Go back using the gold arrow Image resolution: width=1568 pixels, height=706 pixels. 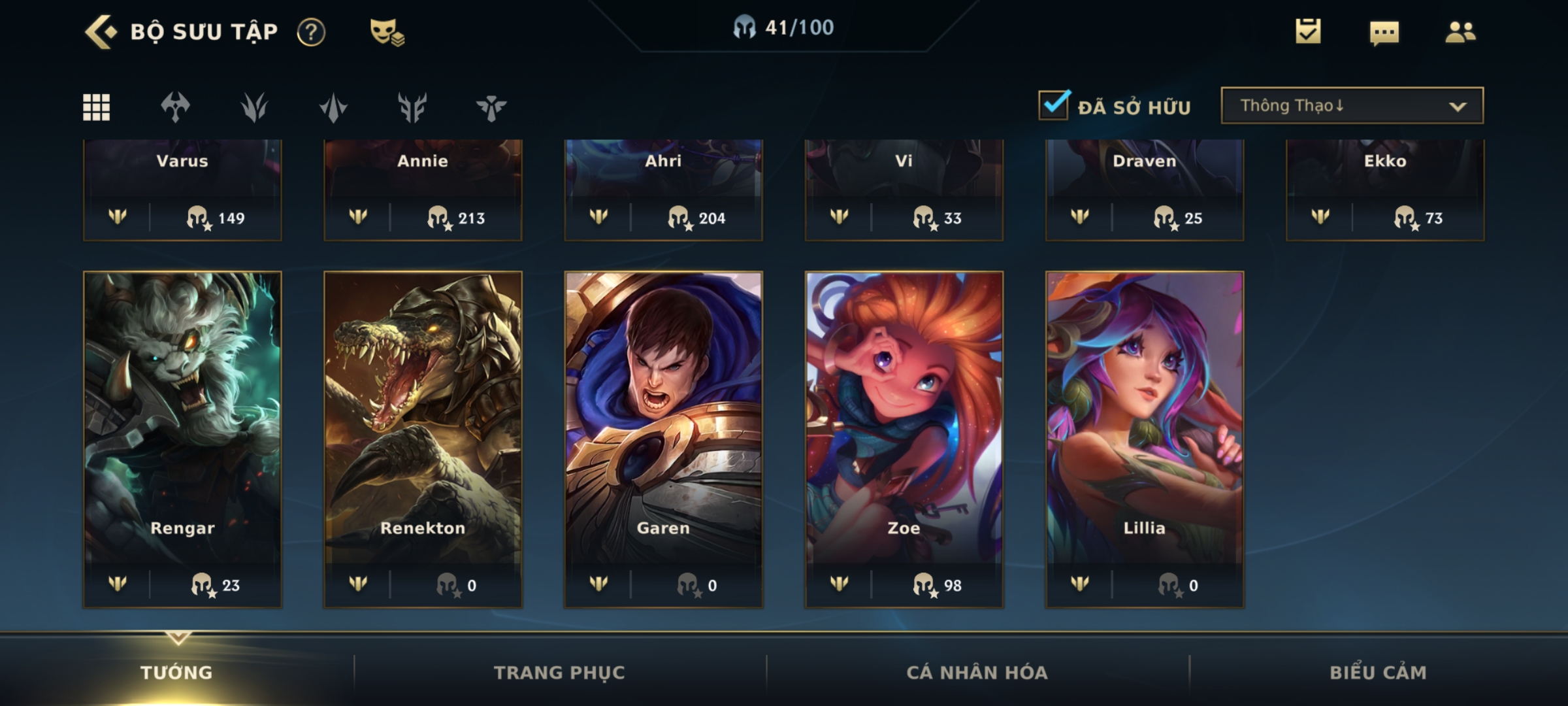tap(101, 32)
